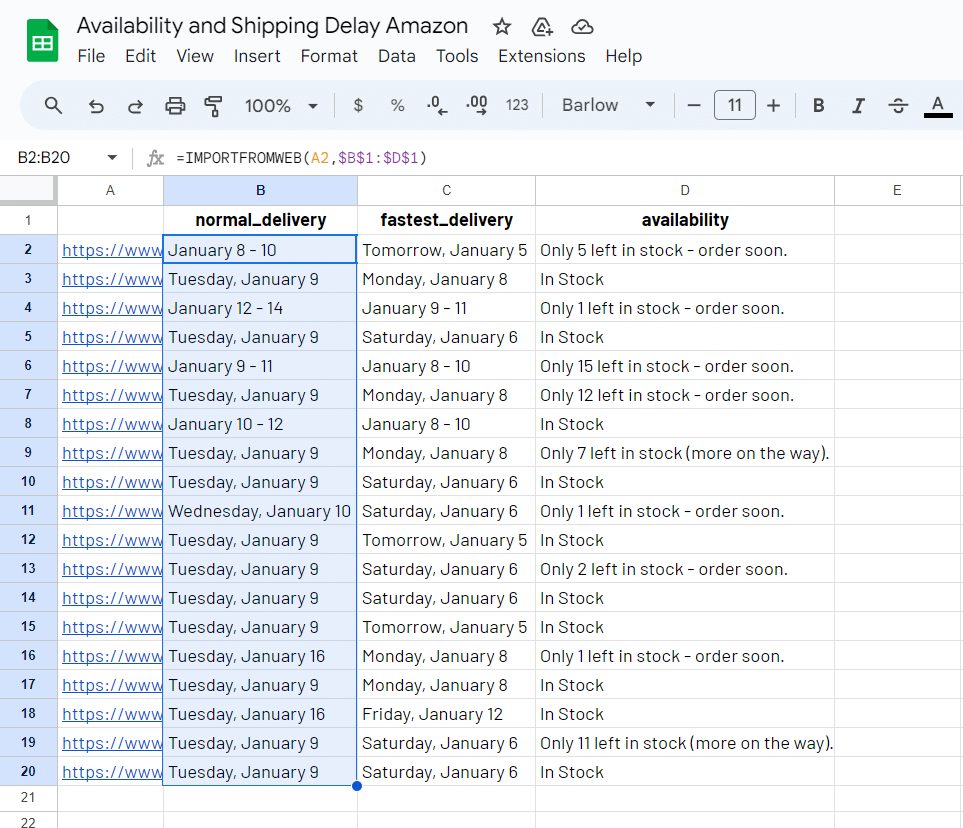The width and height of the screenshot is (963, 828).
Task: Toggle italic text style
Action: click(x=857, y=105)
